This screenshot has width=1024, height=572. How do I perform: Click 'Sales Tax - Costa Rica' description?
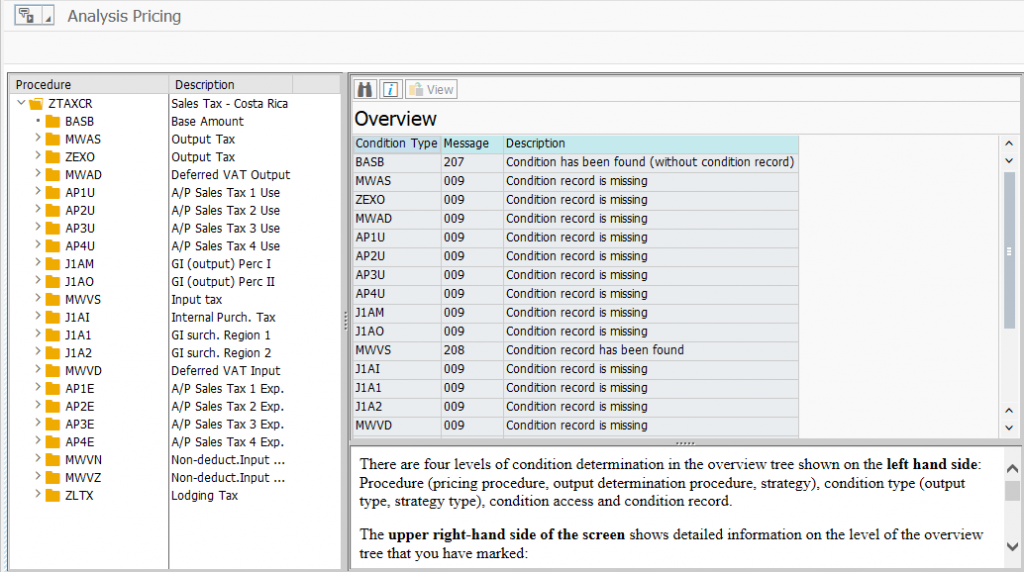point(229,103)
